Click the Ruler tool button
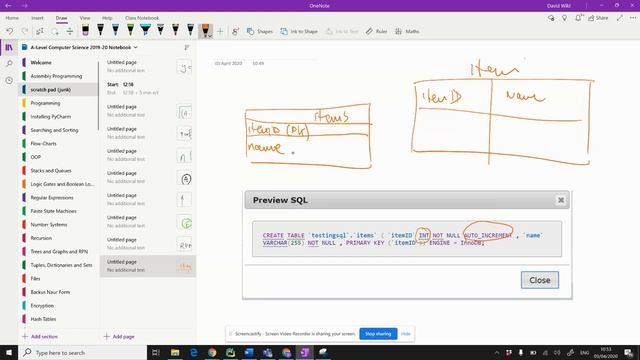 pyautogui.click(x=376, y=31)
